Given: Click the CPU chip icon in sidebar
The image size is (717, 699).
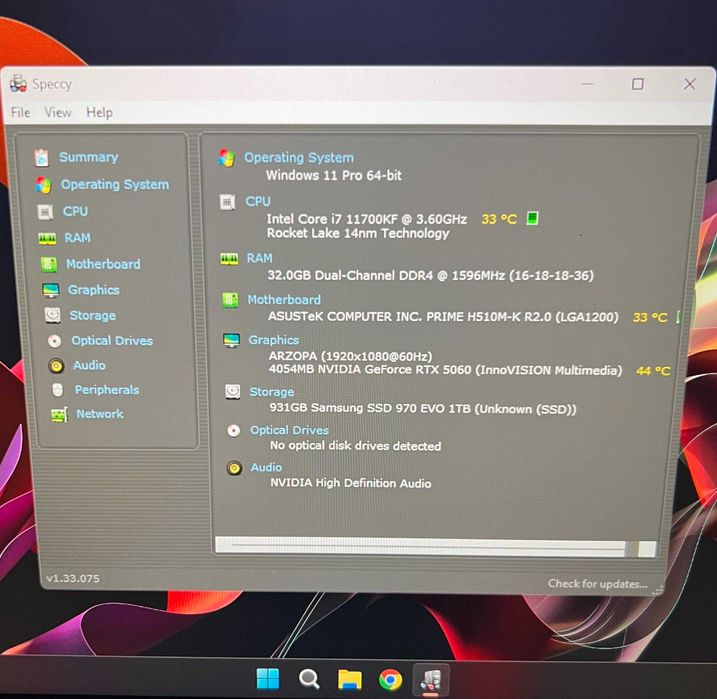Looking at the screenshot, I should (x=45, y=212).
